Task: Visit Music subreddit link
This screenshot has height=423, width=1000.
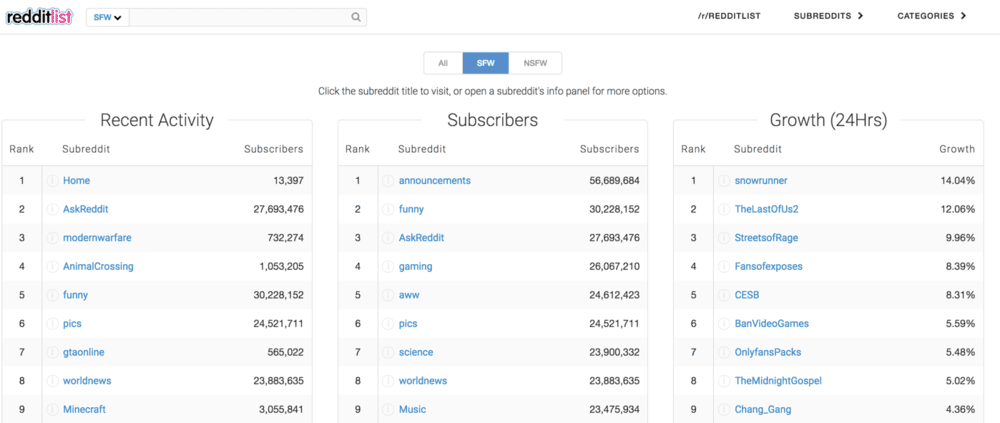Action: 413,409
